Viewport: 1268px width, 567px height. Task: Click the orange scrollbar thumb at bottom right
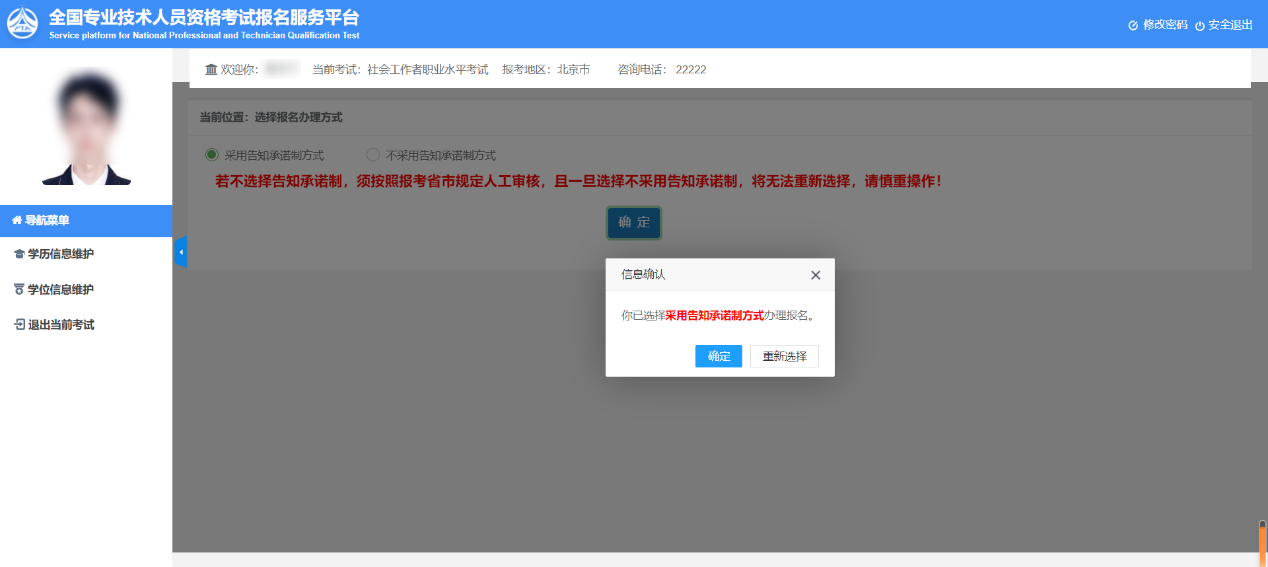pos(1262,546)
